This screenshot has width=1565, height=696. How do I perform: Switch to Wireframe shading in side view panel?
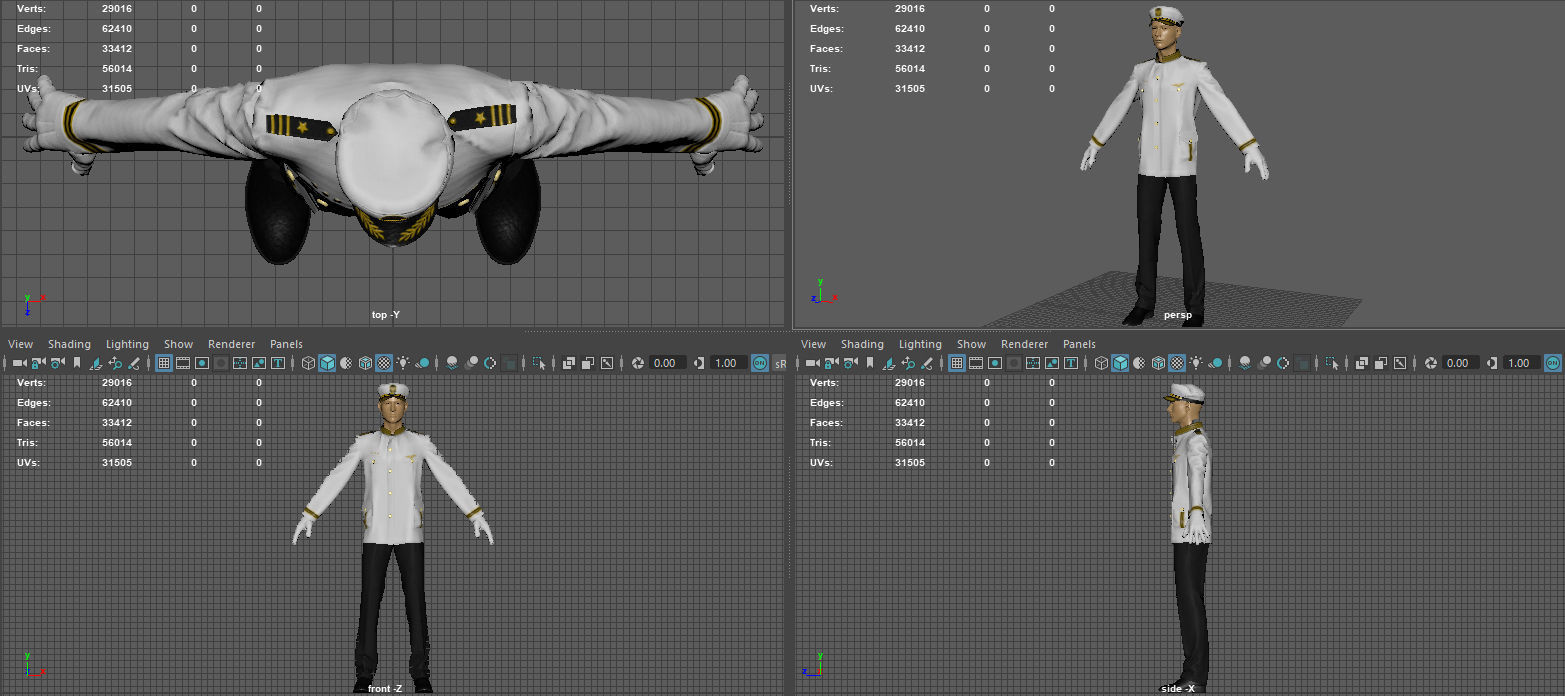(x=1101, y=363)
